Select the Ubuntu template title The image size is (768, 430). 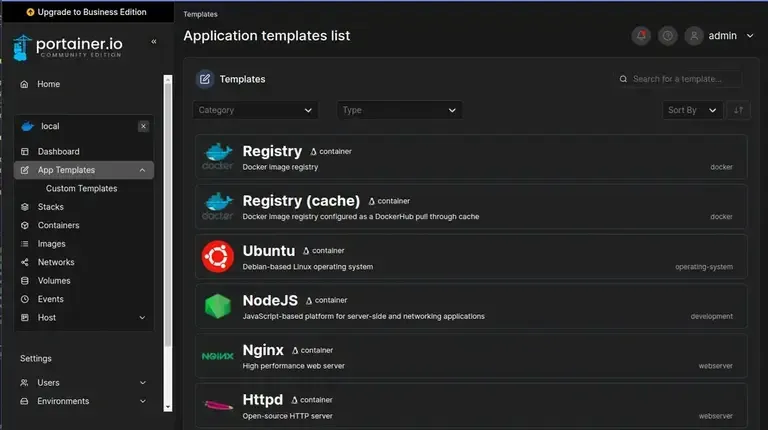268,251
